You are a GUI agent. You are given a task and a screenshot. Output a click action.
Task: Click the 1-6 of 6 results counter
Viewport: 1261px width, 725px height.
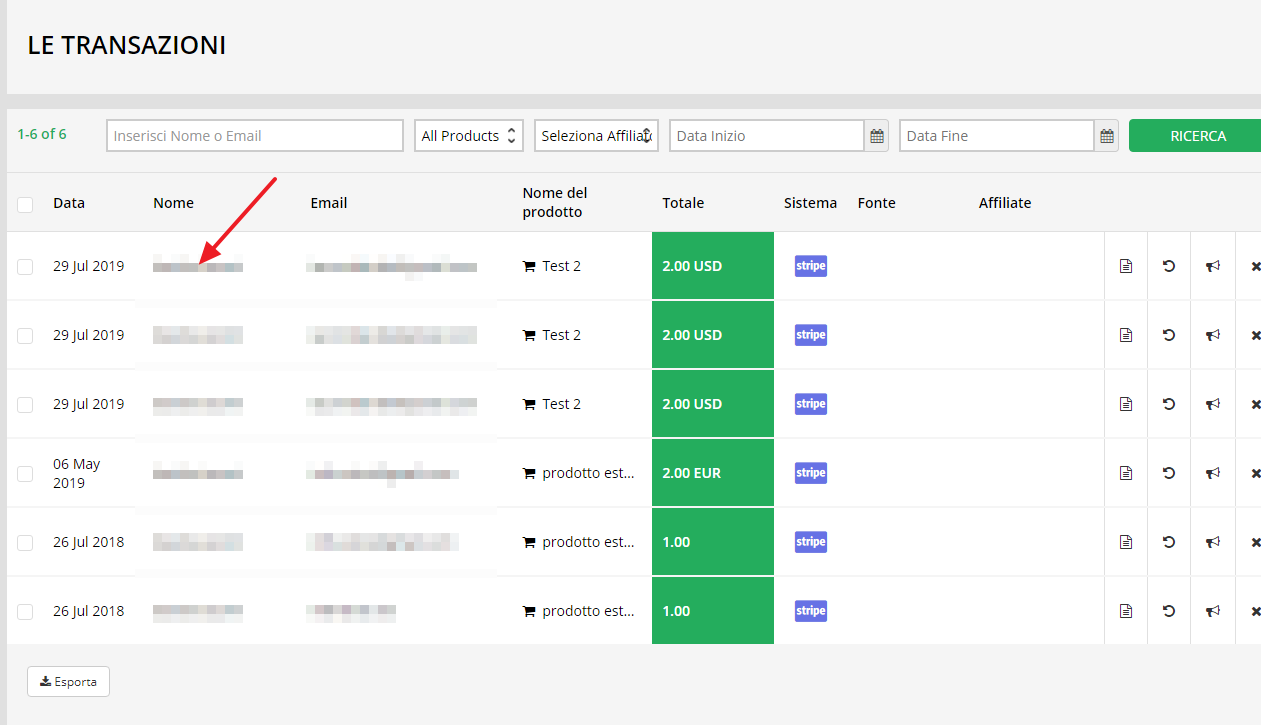tap(42, 134)
